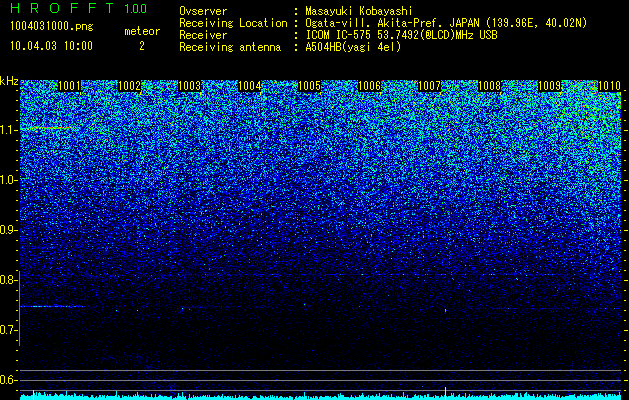Screen dimensions: 629x400
Task: Click the echo dot below the 1007 marker
Action: pyautogui.click(x=446, y=310)
